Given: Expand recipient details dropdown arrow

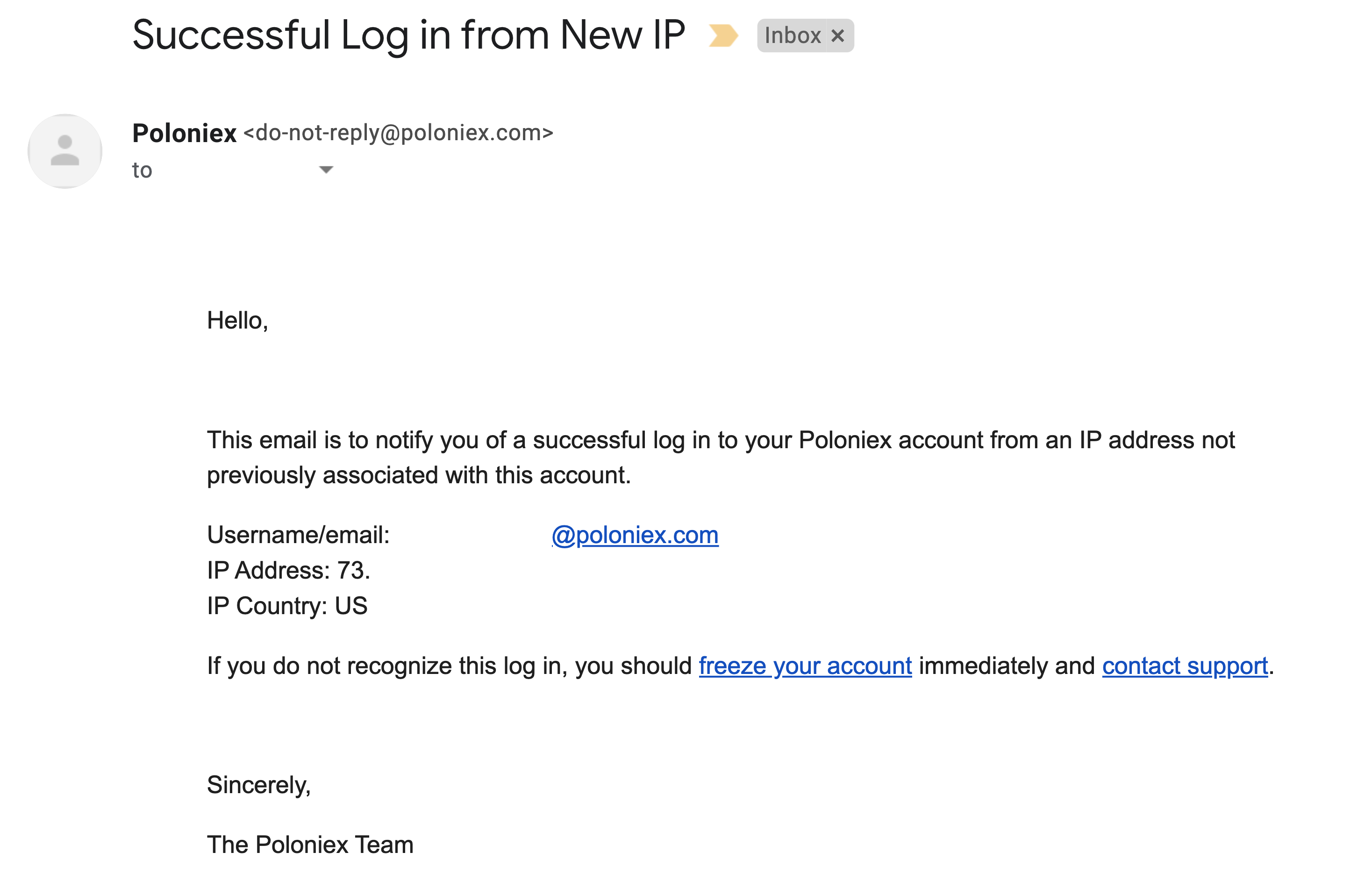Looking at the screenshot, I should coord(326,170).
